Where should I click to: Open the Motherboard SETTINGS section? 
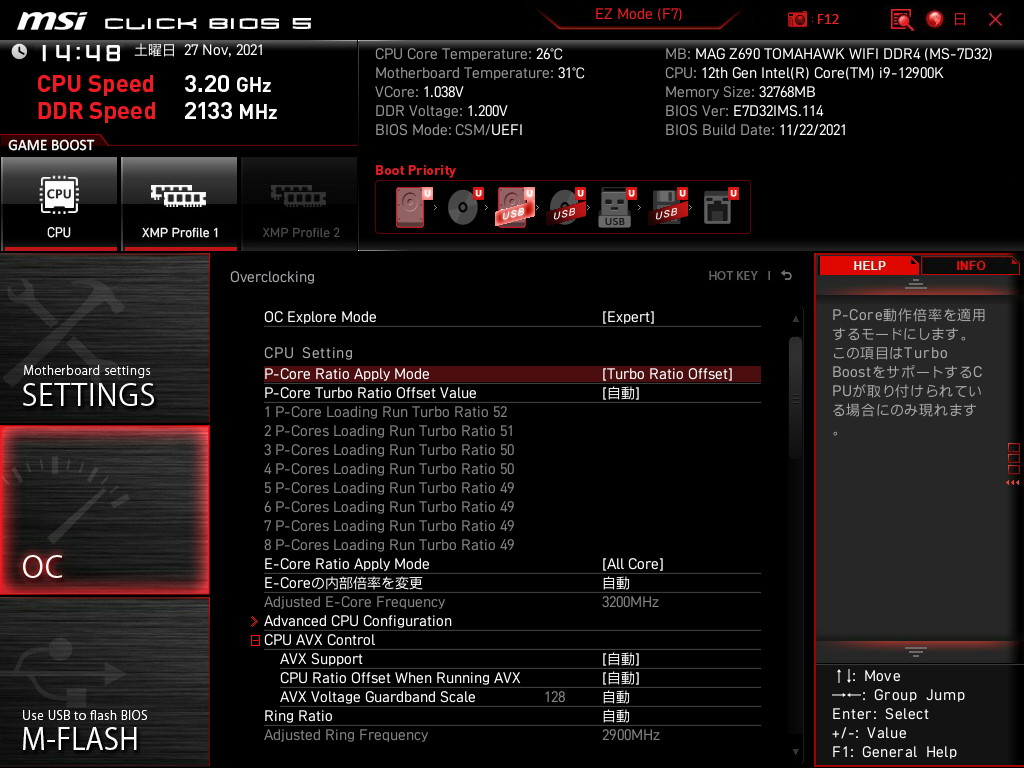(105, 338)
